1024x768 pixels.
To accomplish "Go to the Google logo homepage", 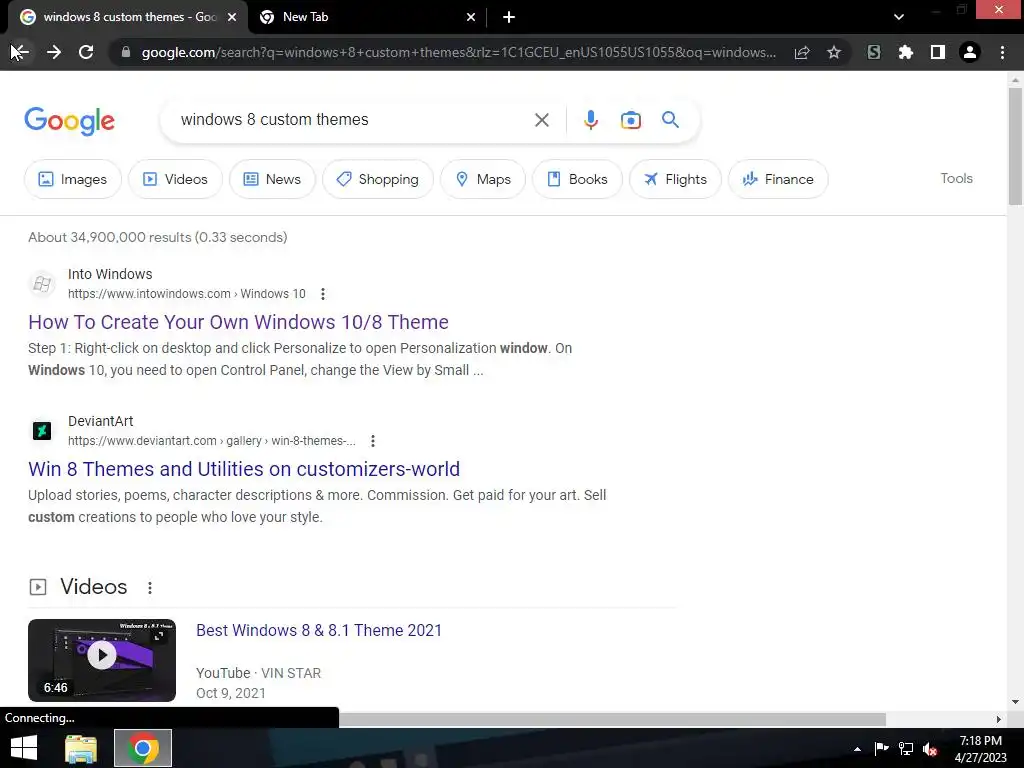I will 69,121.
